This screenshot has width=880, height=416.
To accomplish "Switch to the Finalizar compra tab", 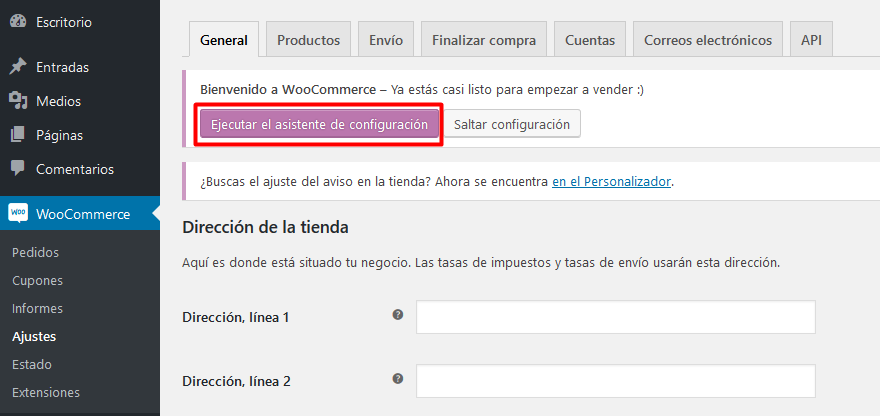I will [484, 39].
